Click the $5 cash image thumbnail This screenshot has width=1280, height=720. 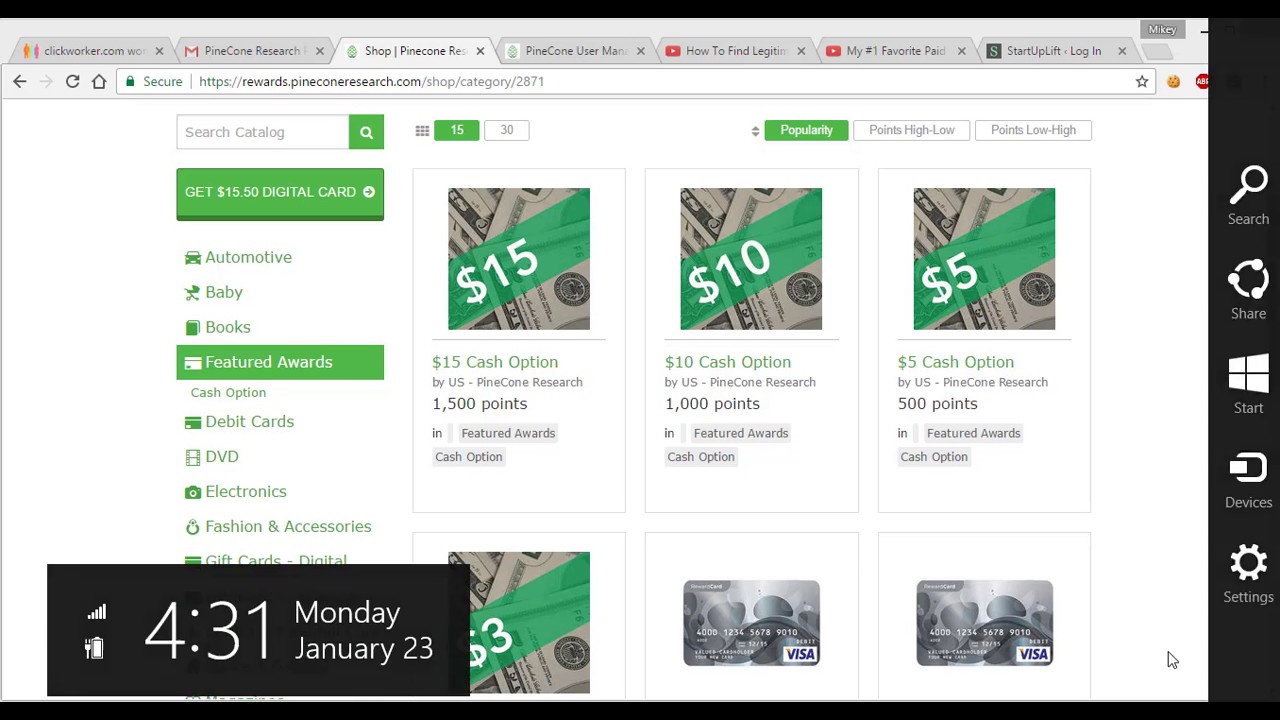click(984, 259)
